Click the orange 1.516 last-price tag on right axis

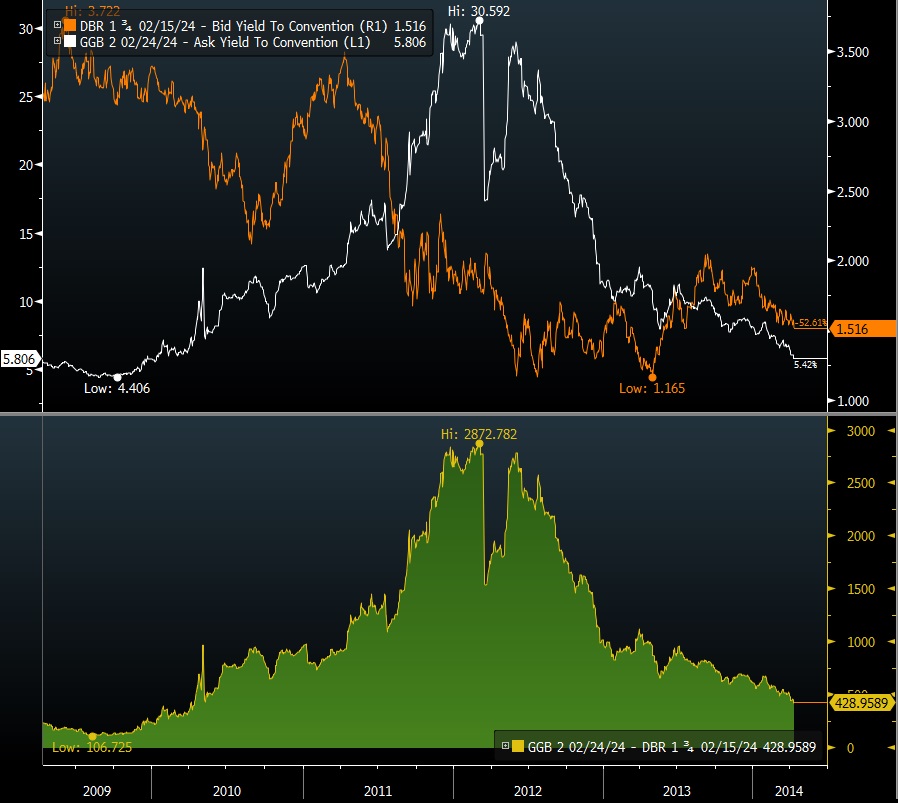(x=862, y=329)
